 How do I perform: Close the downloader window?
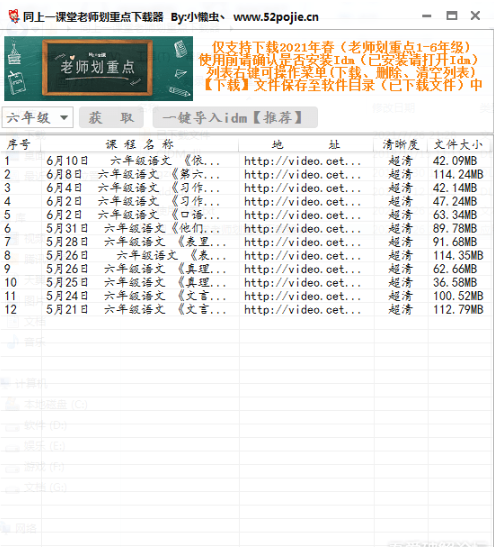[475, 16]
